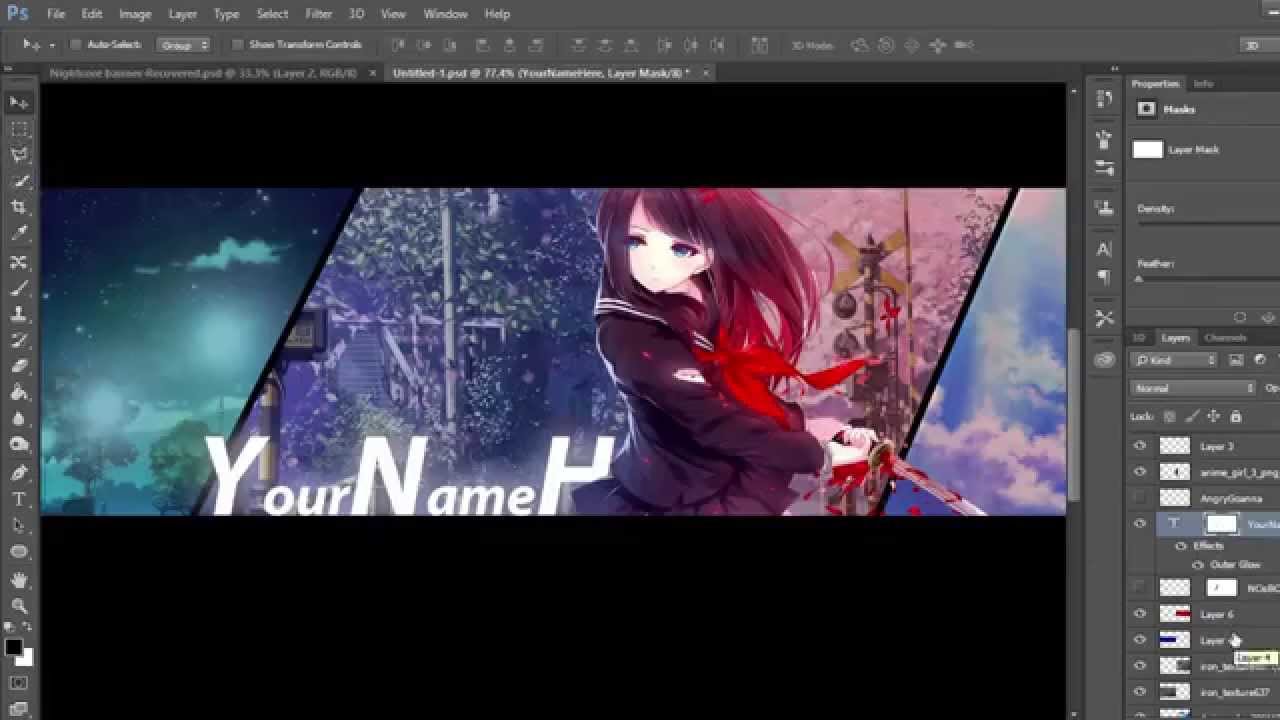Click the Lock all layer icon
The height and width of the screenshot is (720, 1280).
(x=1235, y=416)
